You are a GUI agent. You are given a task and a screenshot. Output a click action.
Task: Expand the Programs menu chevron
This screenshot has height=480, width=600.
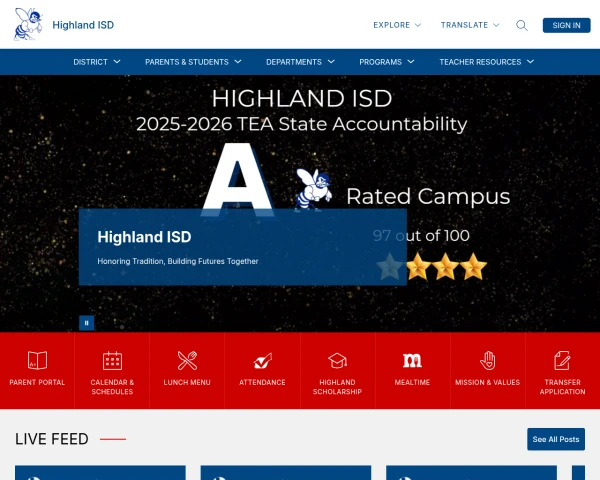click(411, 62)
